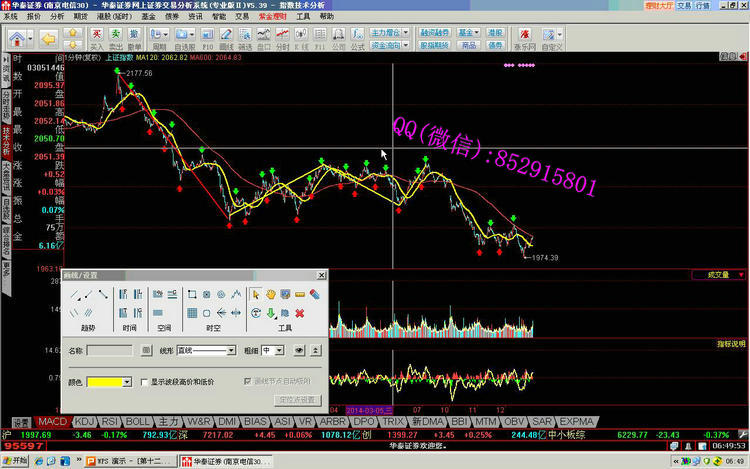The height and width of the screenshot is (469, 750).
Task: Click the 买入 buy toolbar icon
Action: tap(96, 39)
